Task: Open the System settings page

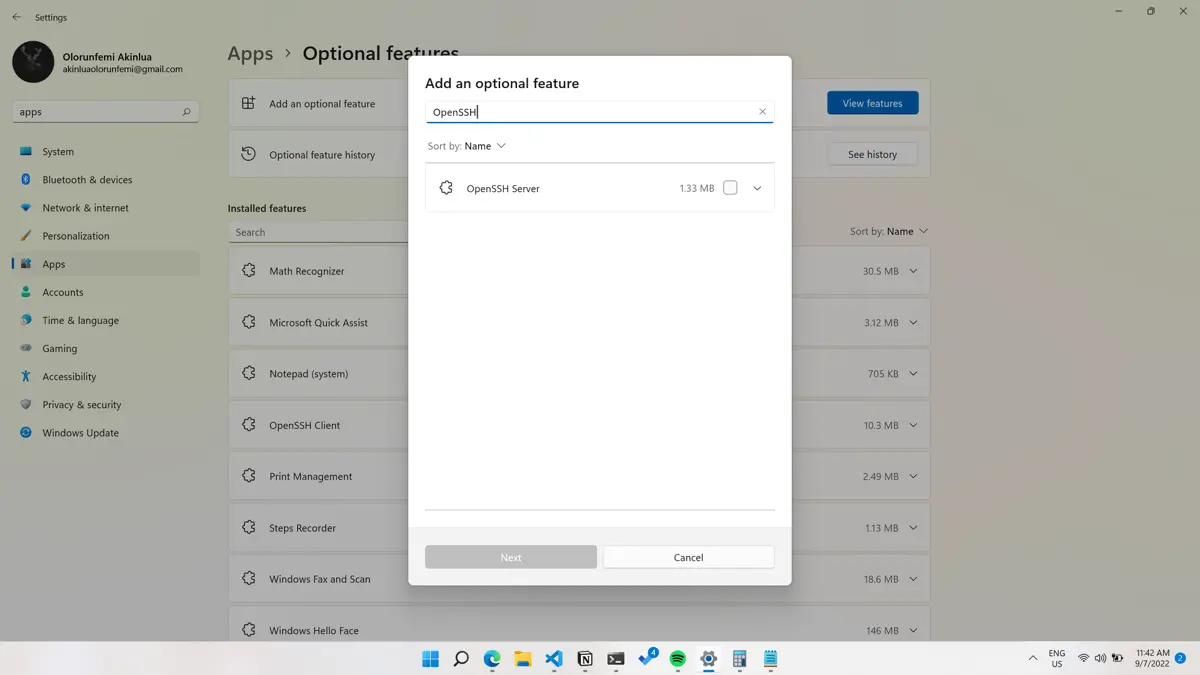Action: coord(106,152)
